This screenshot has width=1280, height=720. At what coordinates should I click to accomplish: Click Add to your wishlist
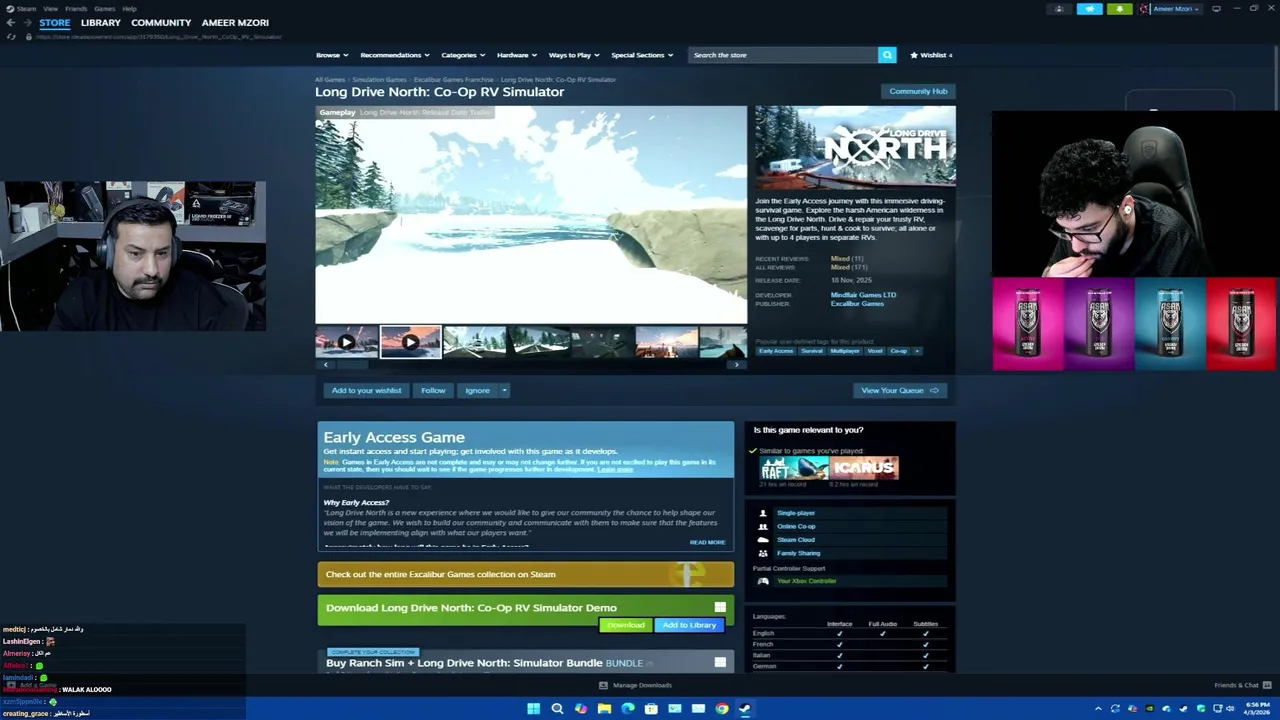click(x=366, y=391)
